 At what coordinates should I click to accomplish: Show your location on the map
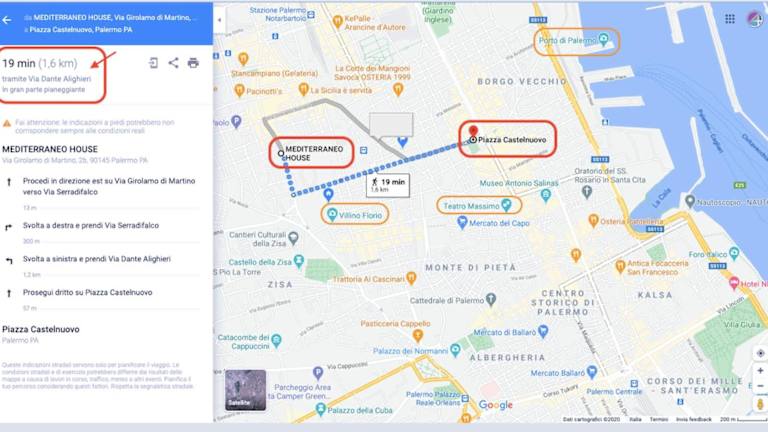[760, 353]
